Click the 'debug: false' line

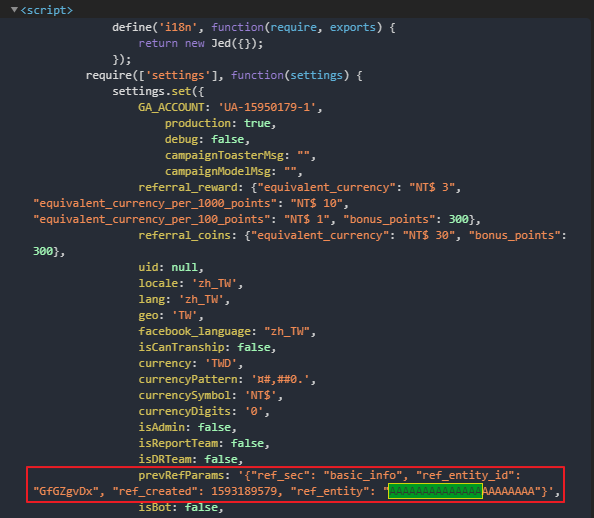click(207, 139)
